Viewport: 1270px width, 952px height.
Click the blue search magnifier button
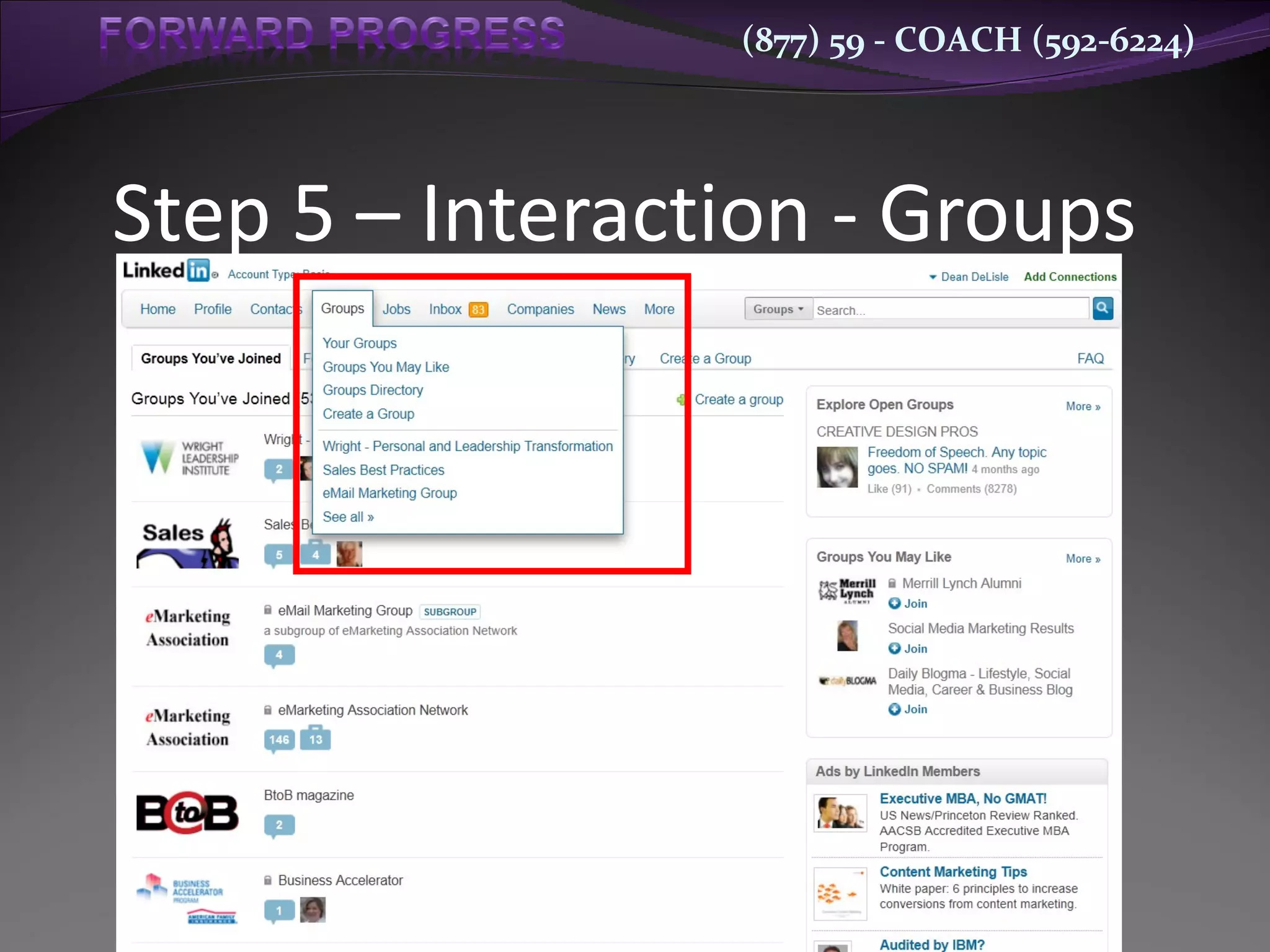(1103, 308)
